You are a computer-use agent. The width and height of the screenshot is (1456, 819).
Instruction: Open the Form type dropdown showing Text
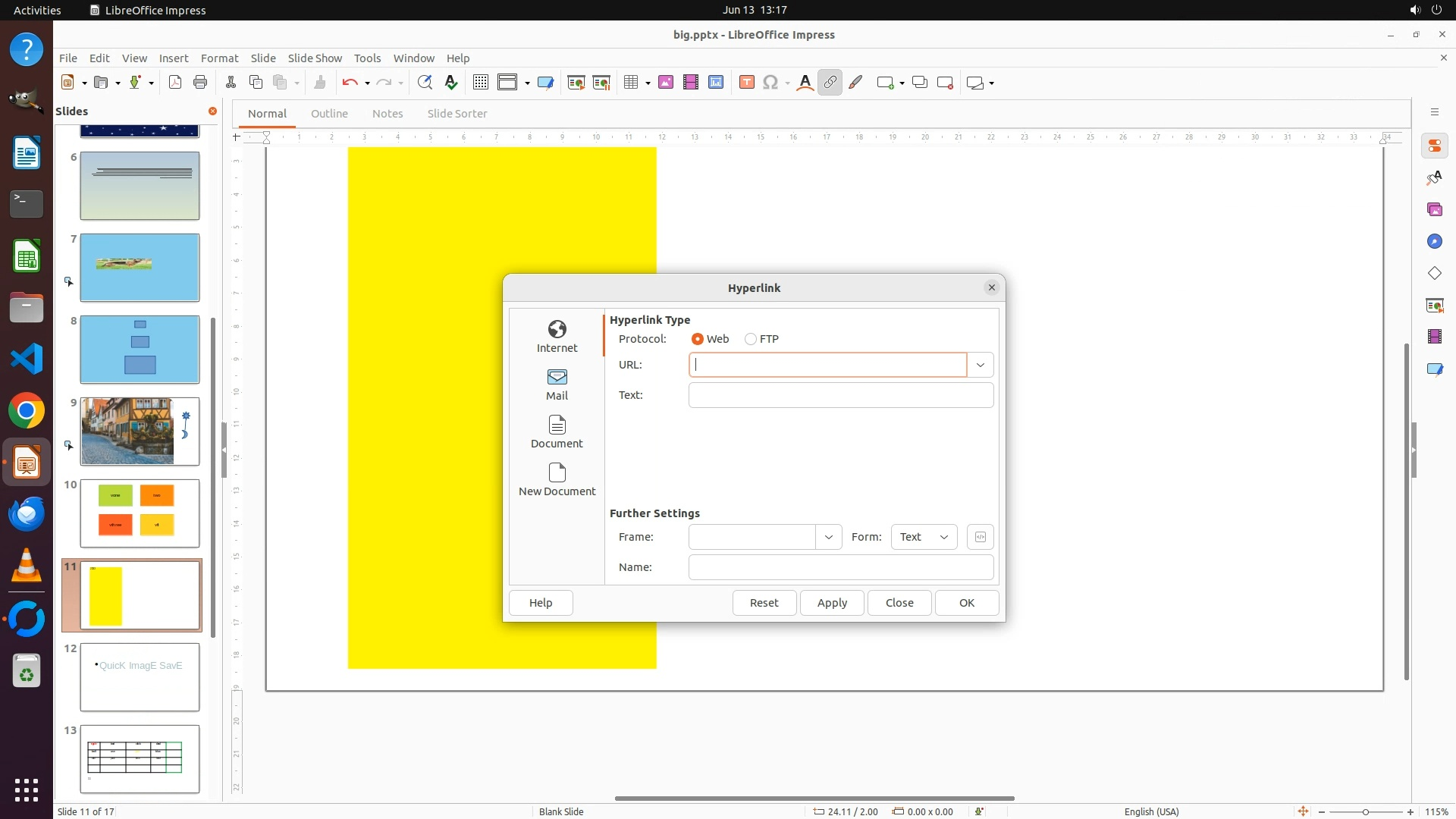click(x=924, y=537)
